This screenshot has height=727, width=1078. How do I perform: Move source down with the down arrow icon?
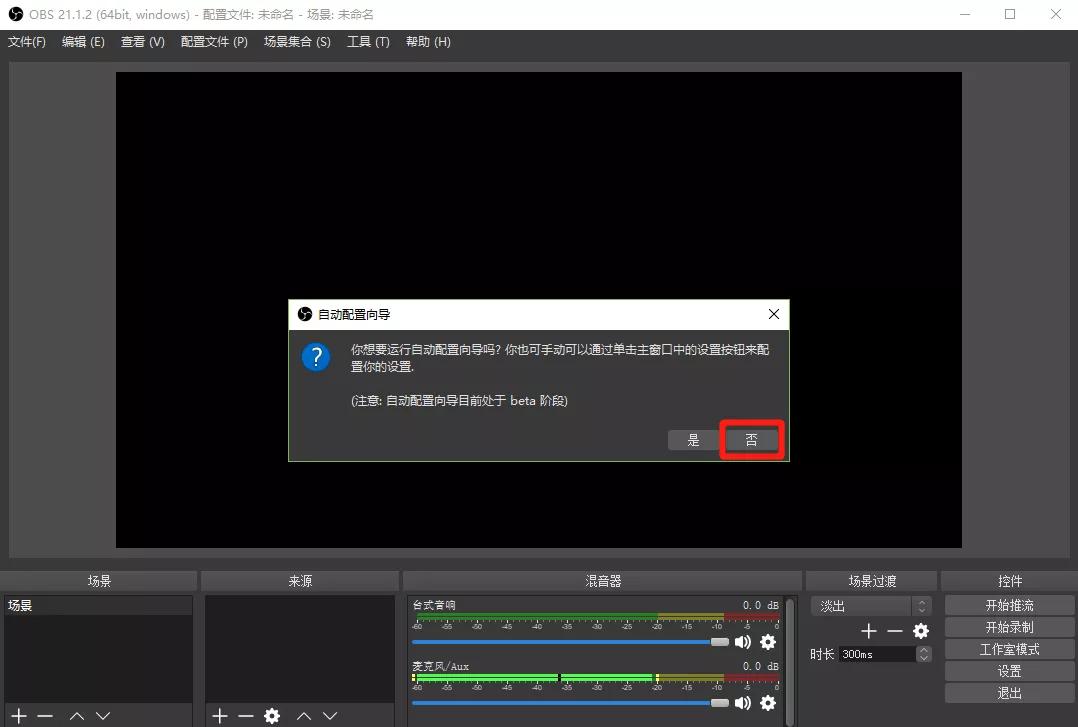pos(330,715)
